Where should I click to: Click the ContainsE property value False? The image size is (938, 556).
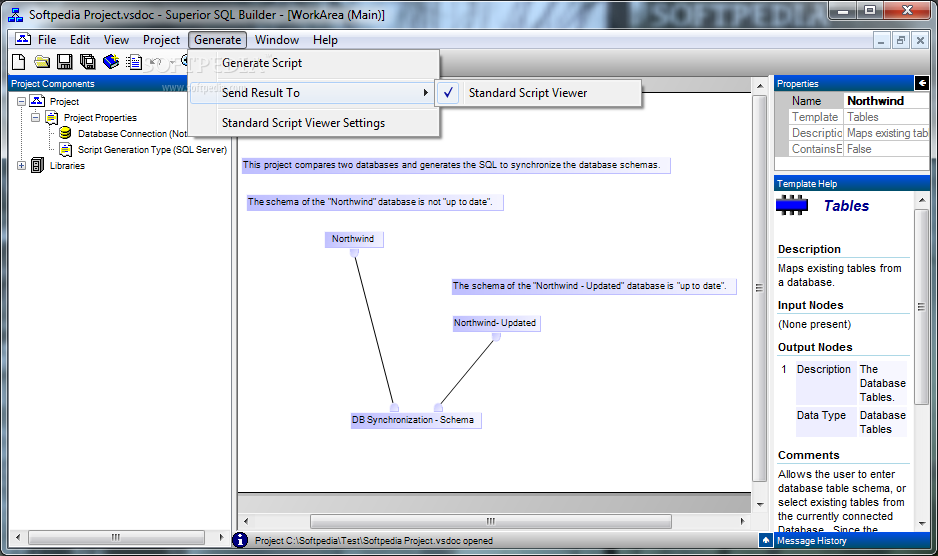point(887,149)
